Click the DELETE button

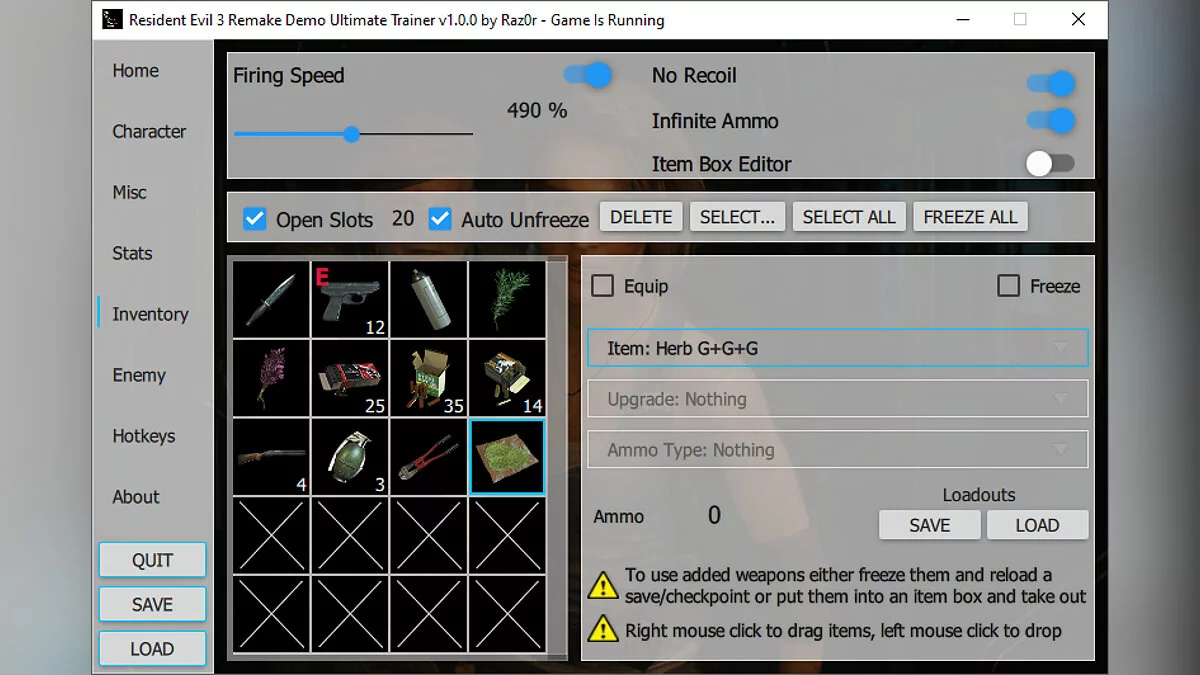click(642, 217)
